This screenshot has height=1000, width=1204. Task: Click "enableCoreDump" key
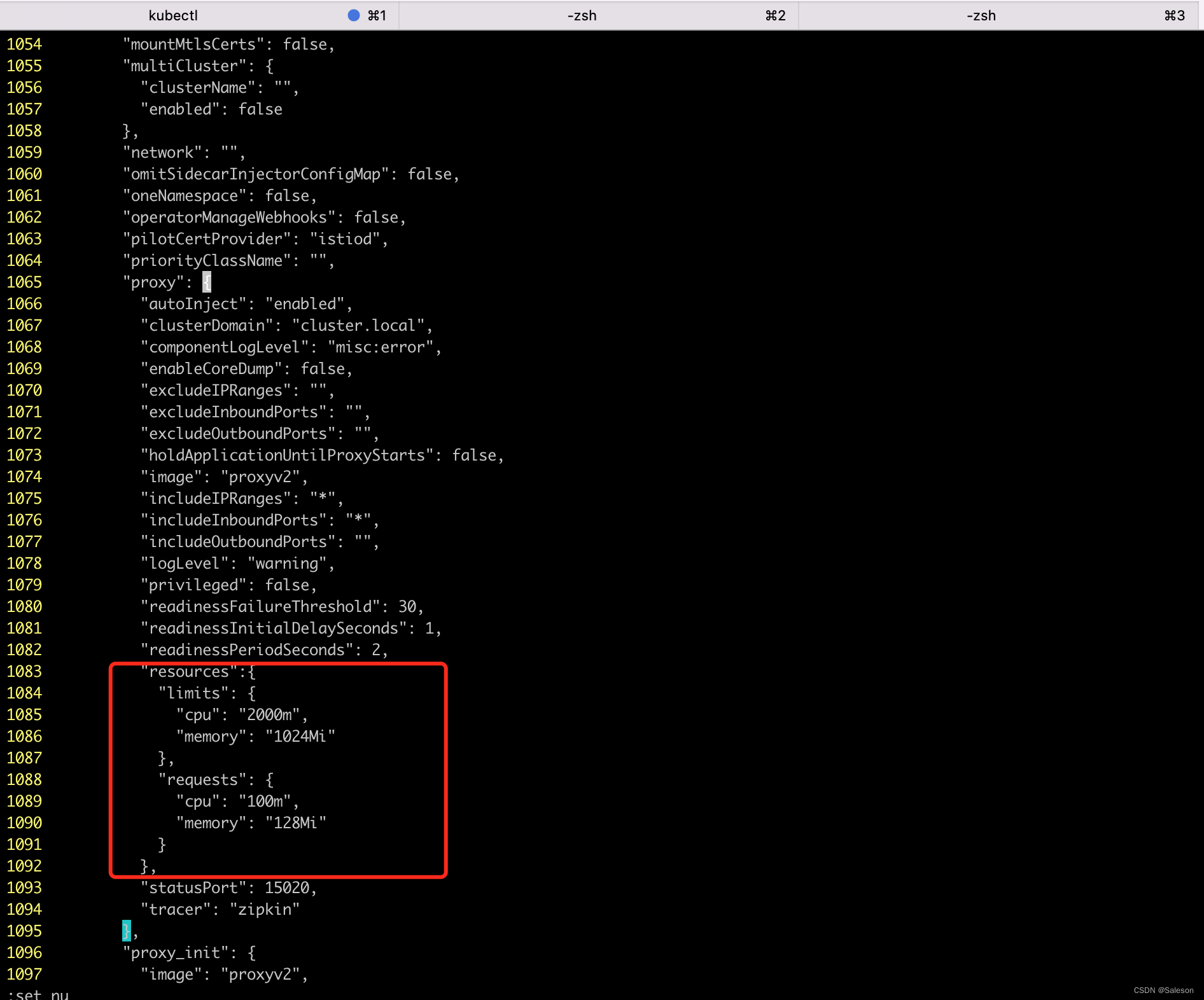[211, 369]
